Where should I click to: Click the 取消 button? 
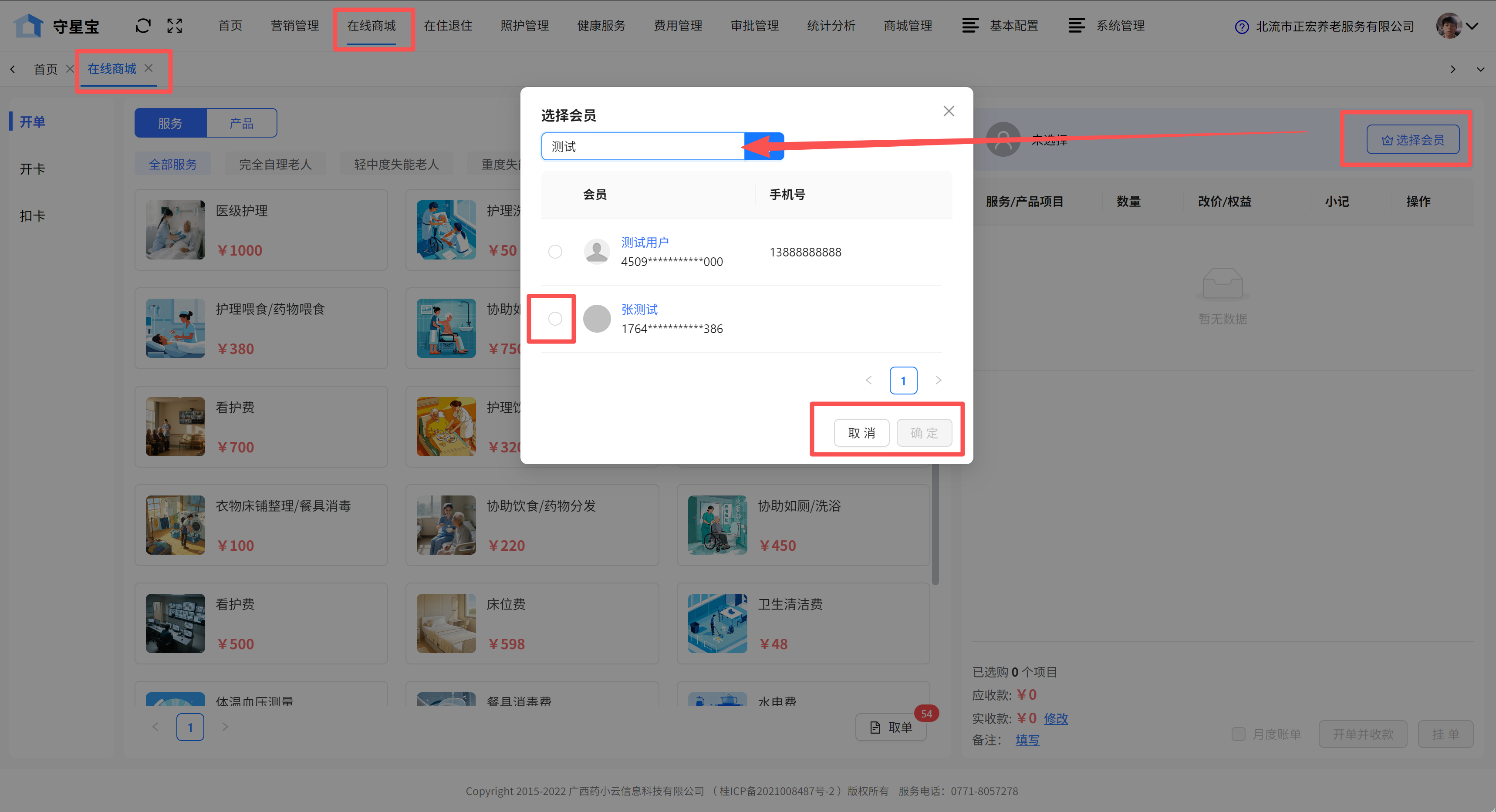(x=861, y=433)
